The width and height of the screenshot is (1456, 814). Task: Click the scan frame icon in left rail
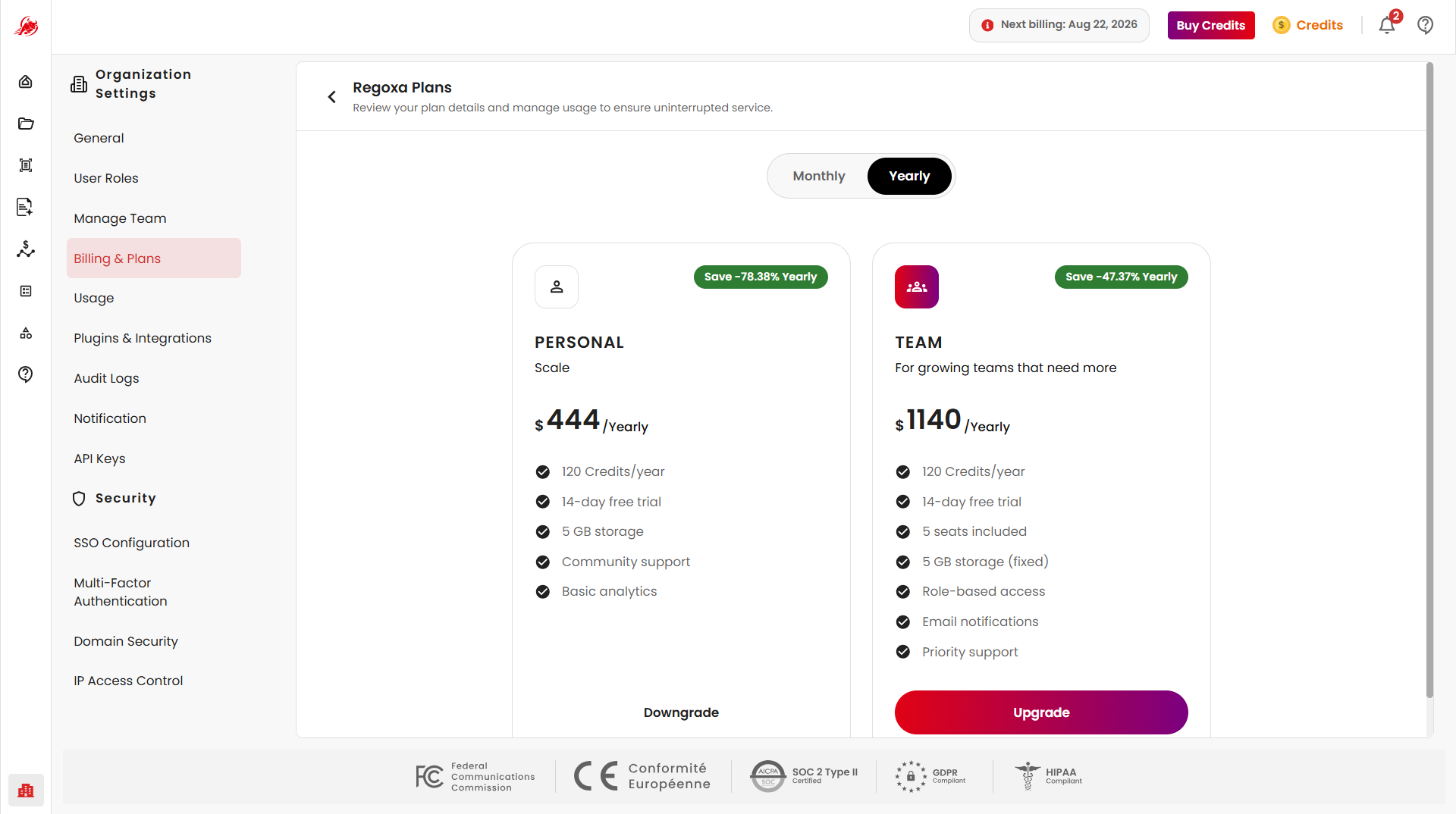pos(26,165)
